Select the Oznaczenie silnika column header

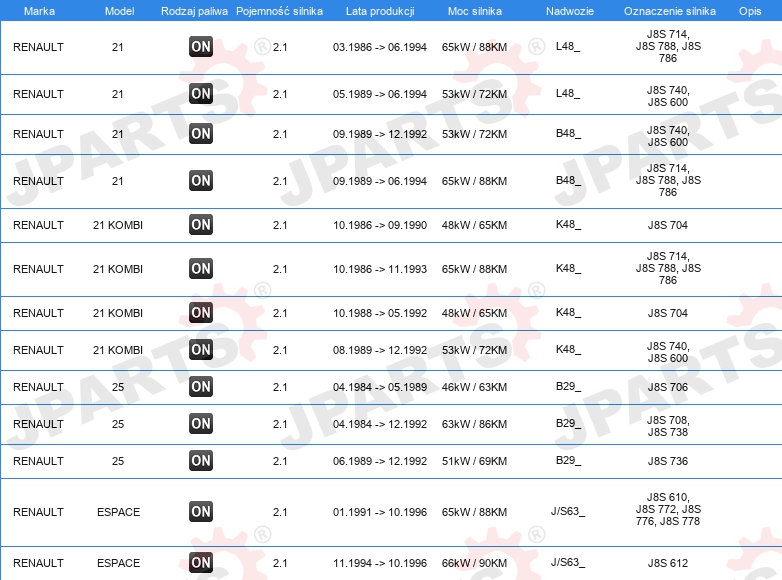coord(670,11)
